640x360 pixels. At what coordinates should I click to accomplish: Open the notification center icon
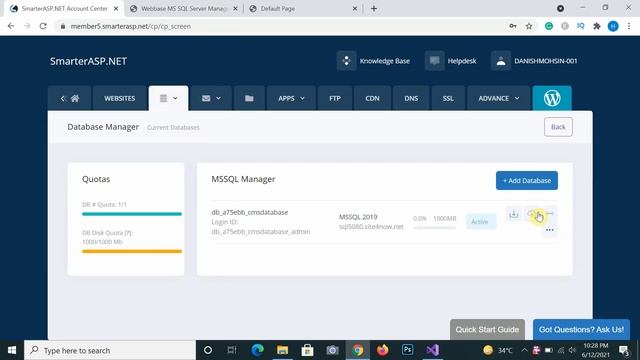[x=624, y=350]
